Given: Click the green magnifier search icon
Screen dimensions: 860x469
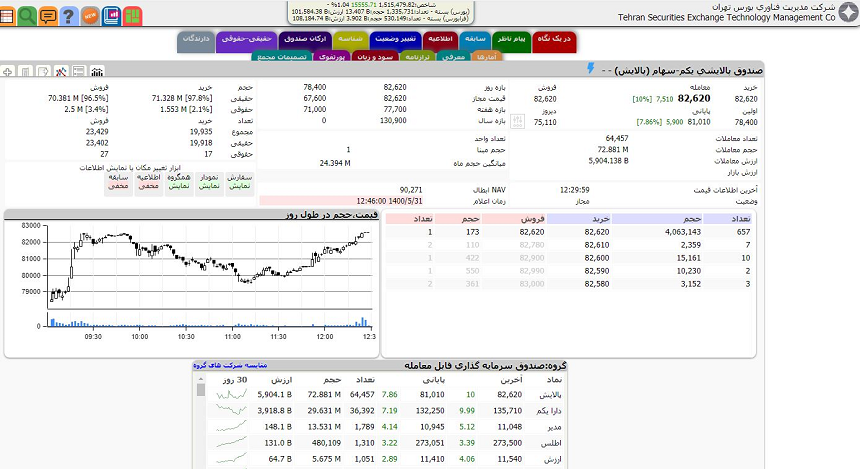Looking at the screenshot, I should pos(27,16).
